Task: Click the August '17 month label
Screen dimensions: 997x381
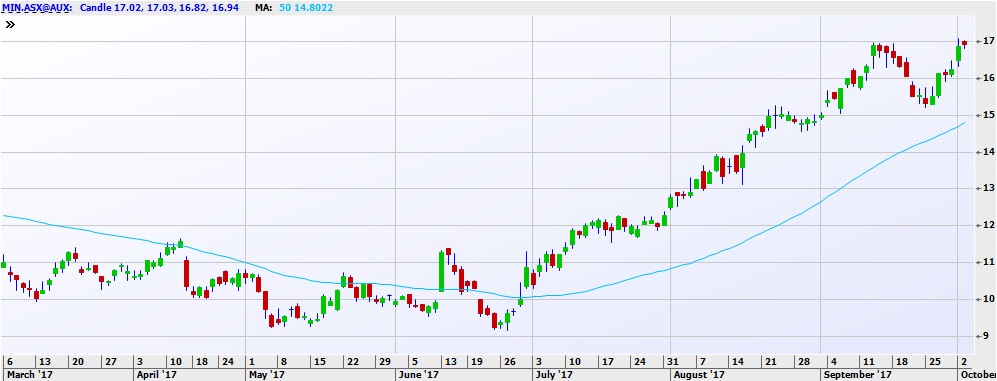Action: pos(699,374)
